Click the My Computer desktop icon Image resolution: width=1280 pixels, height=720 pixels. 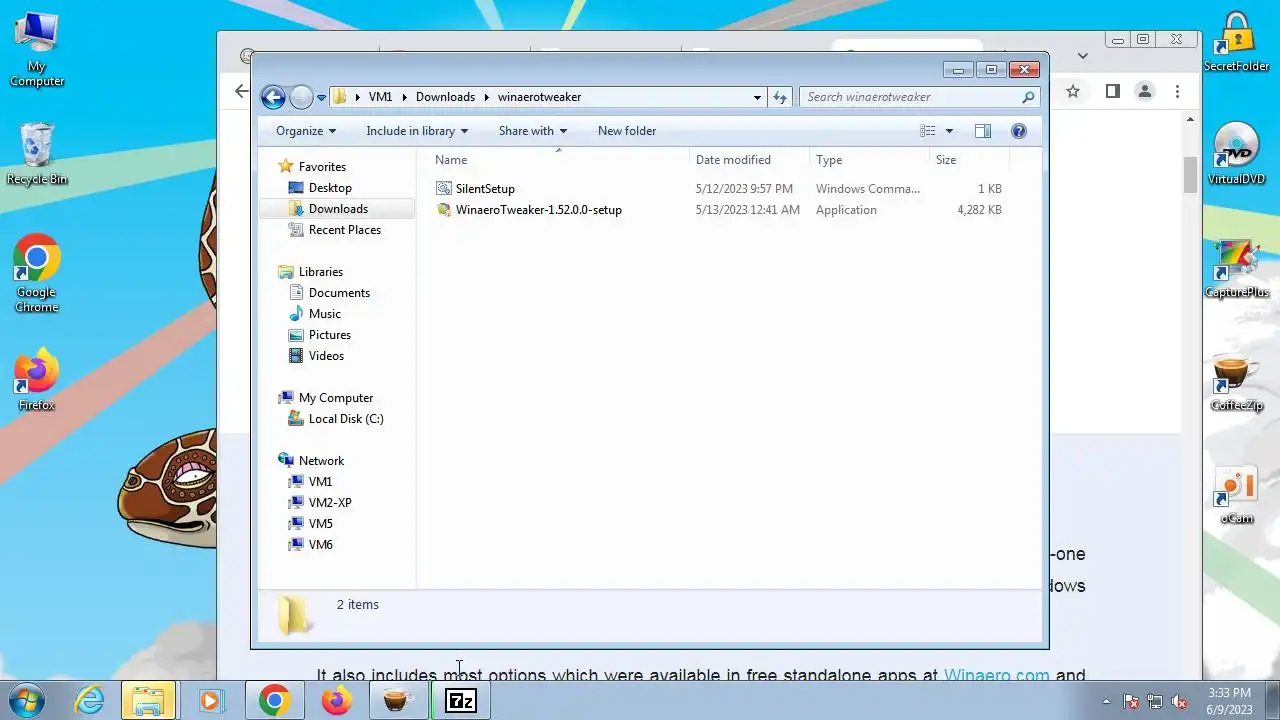37,50
